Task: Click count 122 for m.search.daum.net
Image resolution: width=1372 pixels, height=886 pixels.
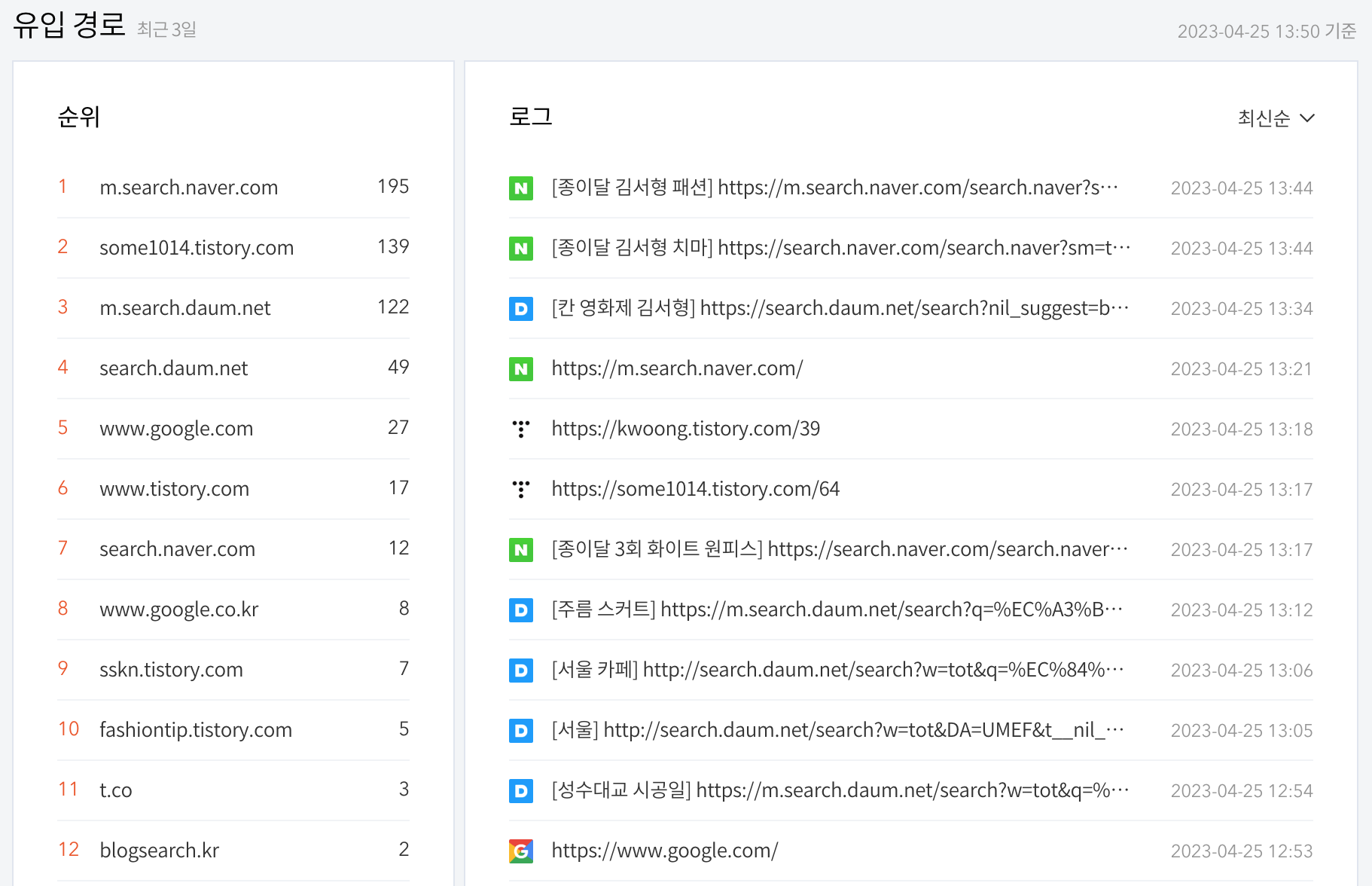Action: click(393, 307)
